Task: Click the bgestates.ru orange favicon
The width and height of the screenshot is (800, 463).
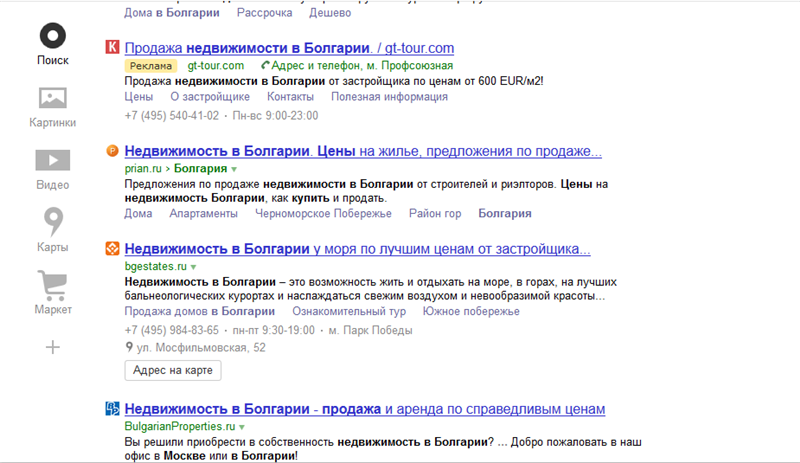Action: (112, 249)
